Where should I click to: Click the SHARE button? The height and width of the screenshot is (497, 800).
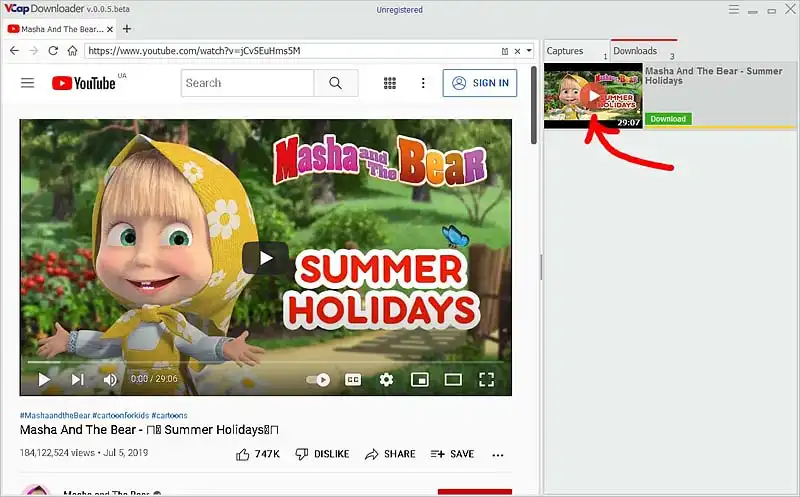click(390, 454)
